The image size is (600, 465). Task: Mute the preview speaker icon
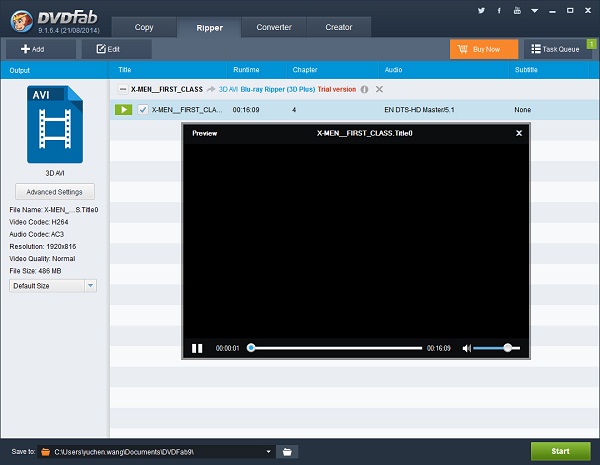point(466,348)
